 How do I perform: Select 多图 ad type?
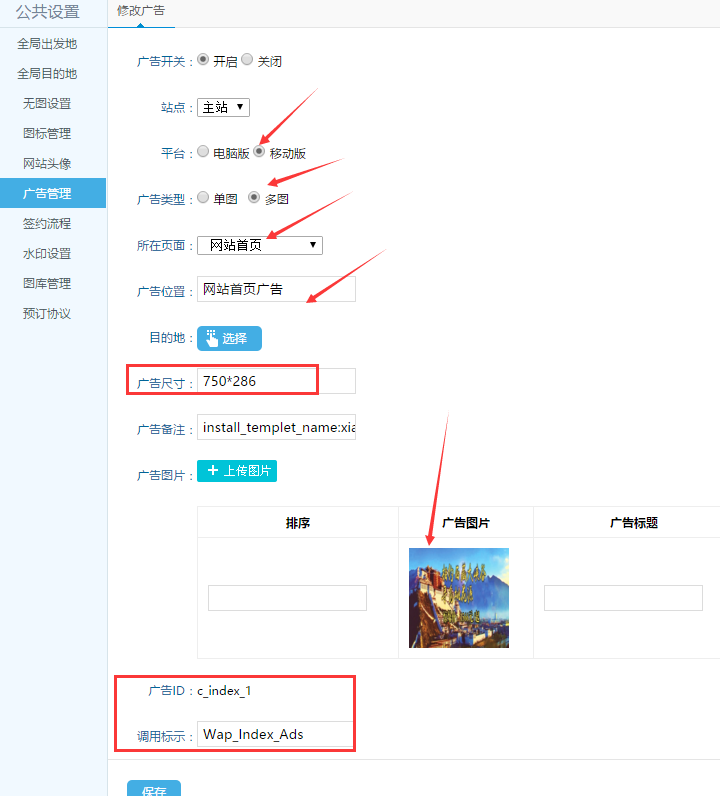(x=254, y=198)
